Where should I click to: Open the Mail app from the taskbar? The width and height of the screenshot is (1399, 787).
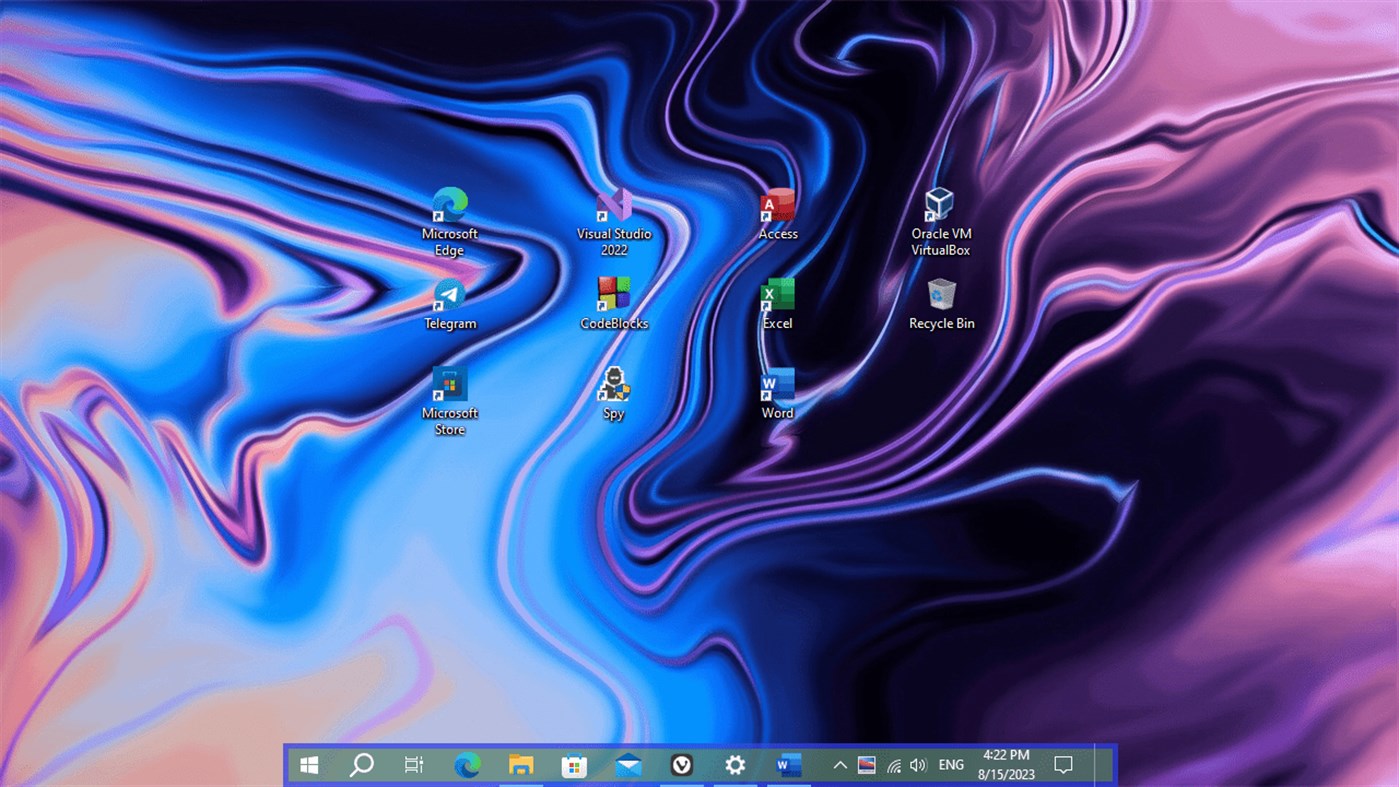pos(628,764)
